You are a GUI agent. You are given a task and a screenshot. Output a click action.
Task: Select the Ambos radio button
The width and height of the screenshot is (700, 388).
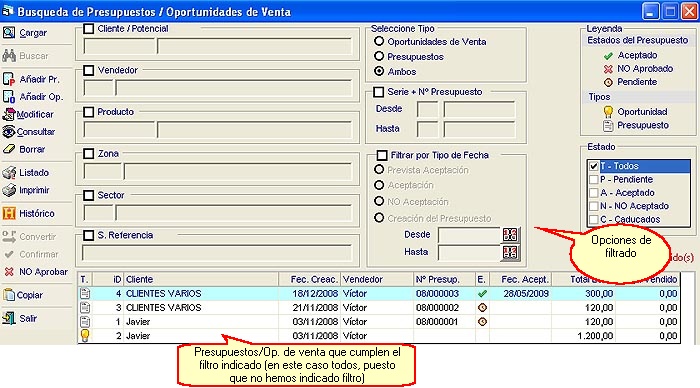click(x=379, y=71)
